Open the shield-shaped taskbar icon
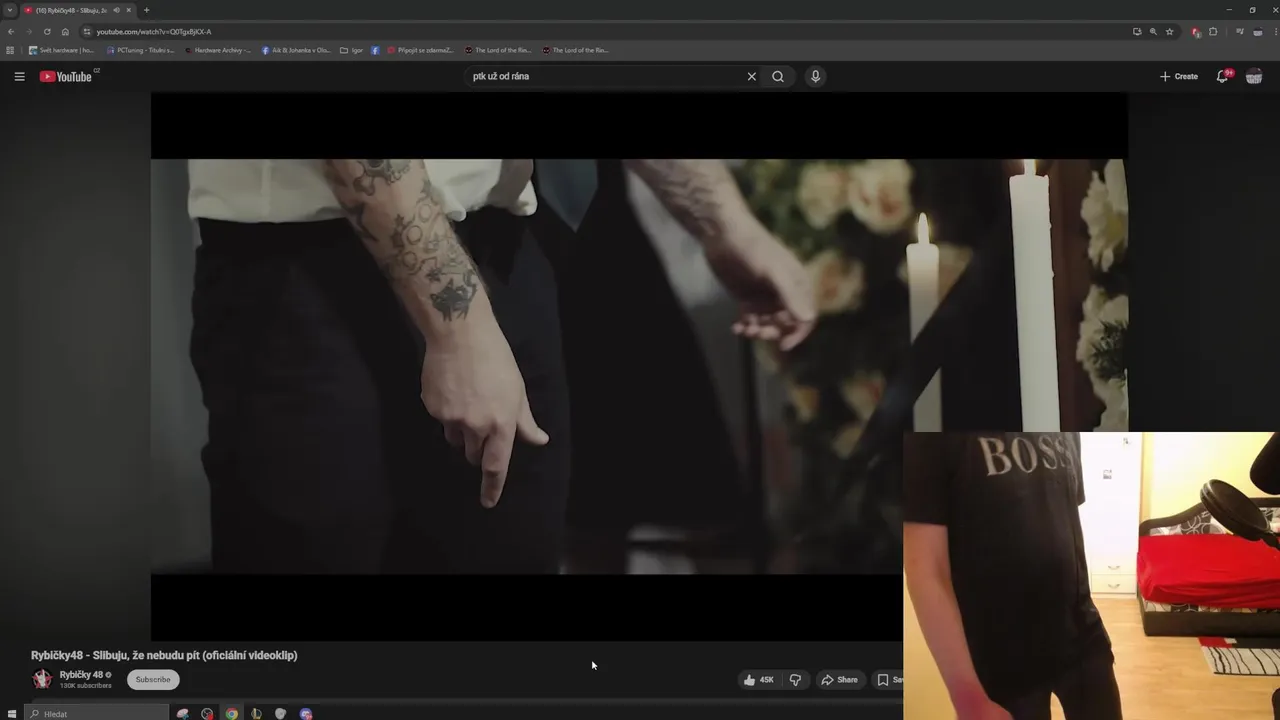This screenshot has height=720, width=1280. click(281, 714)
